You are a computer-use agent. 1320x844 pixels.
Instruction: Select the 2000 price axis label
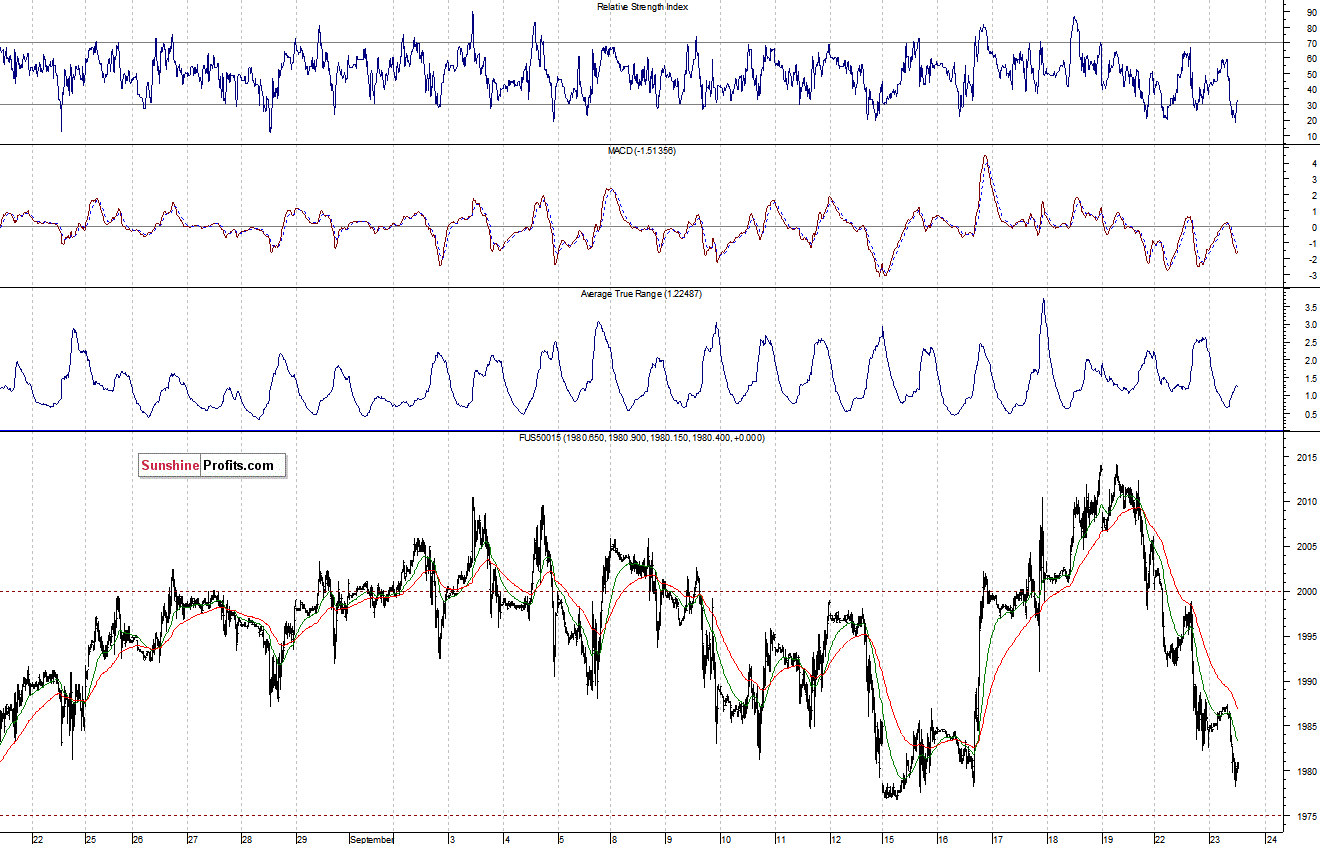pos(1305,592)
